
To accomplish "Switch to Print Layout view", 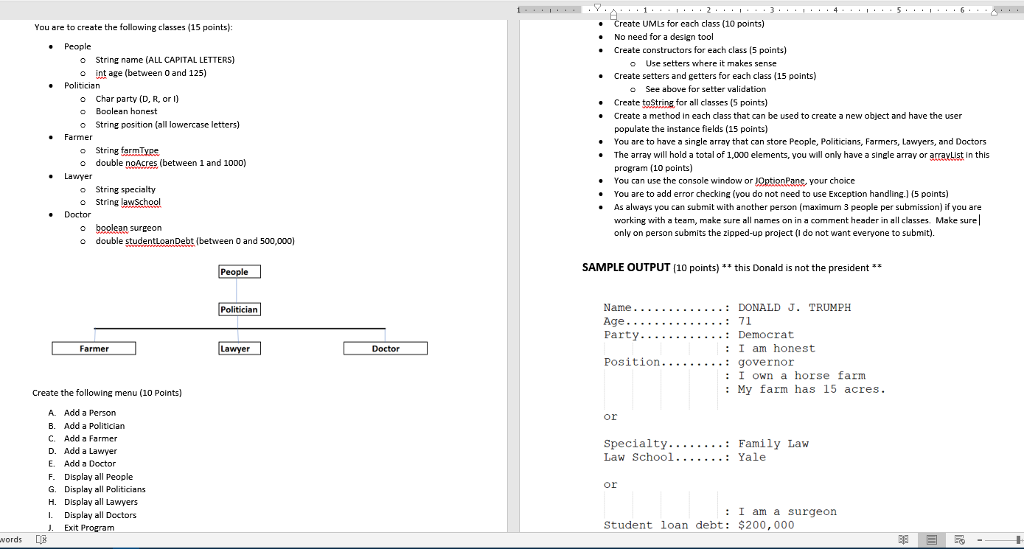I will (x=932, y=539).
